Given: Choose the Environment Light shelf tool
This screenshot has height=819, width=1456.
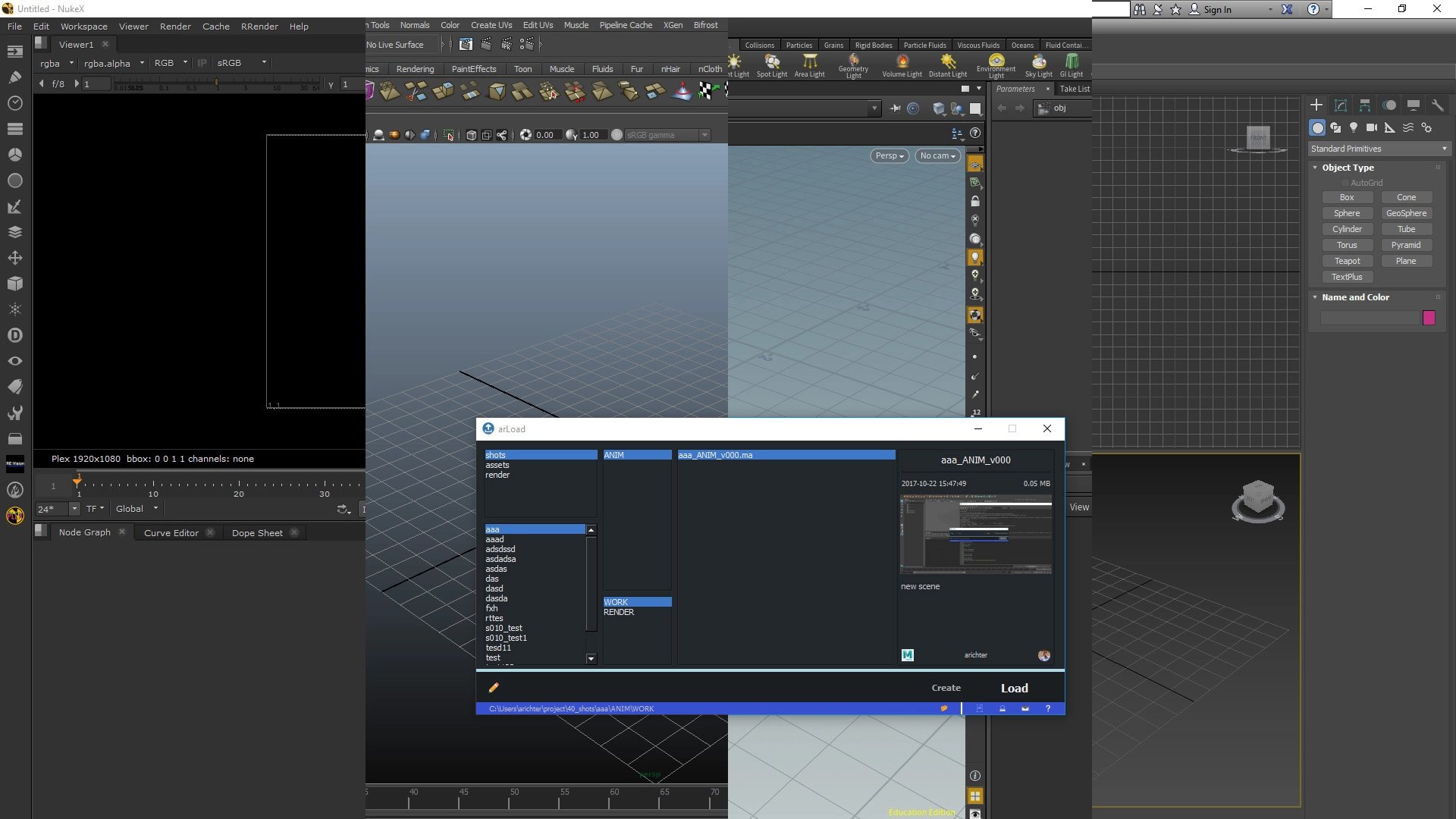Looking at the screenshot, I should coord(996,65).
